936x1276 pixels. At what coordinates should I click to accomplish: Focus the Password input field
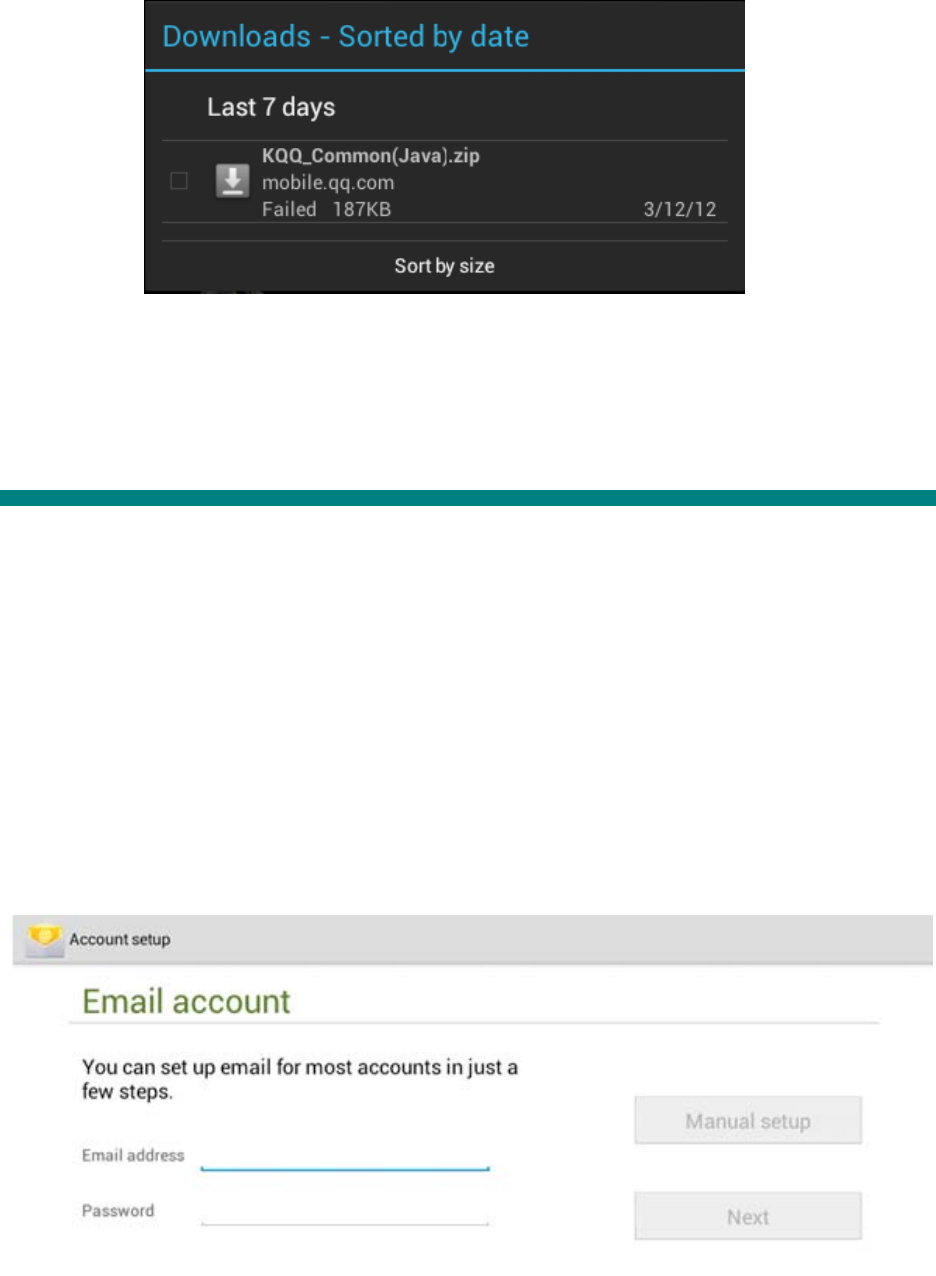(x=345, y=1212)
